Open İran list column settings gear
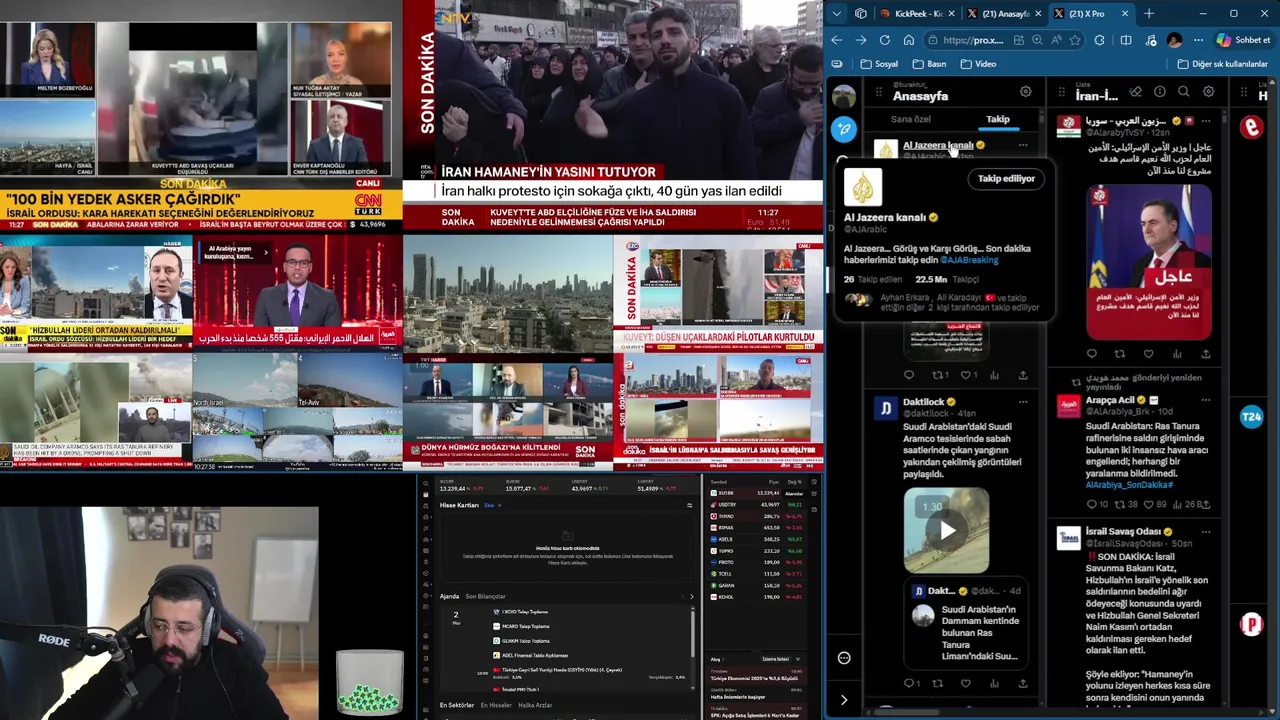This screenshot has width=1280, height=720. 1208,92
